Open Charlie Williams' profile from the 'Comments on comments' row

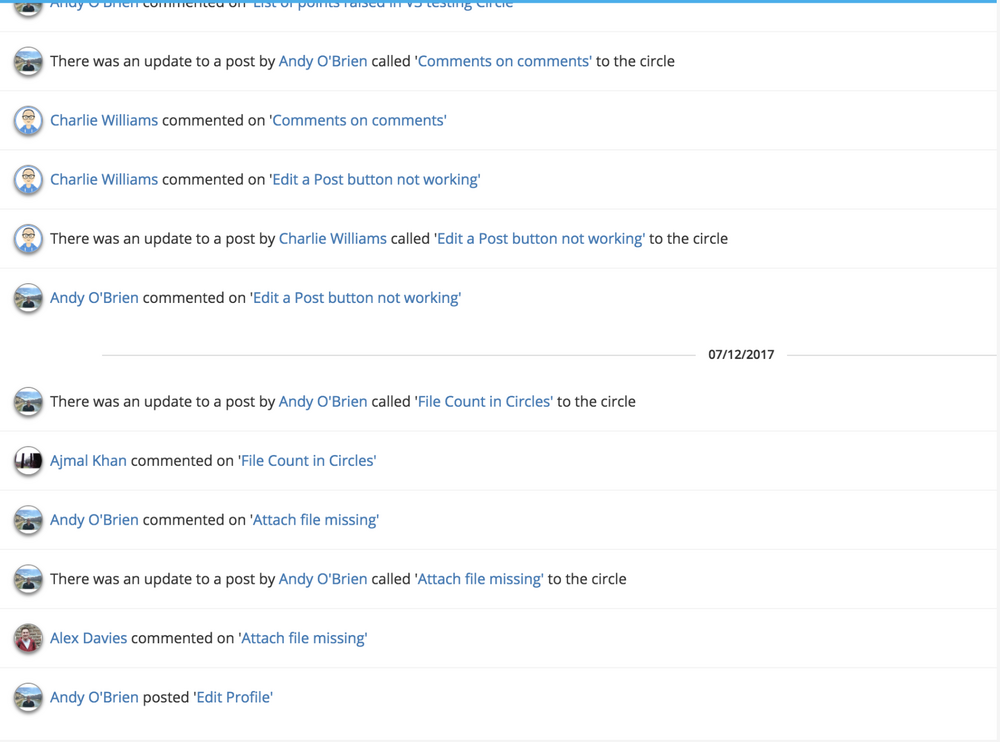(x=104, y=121)
